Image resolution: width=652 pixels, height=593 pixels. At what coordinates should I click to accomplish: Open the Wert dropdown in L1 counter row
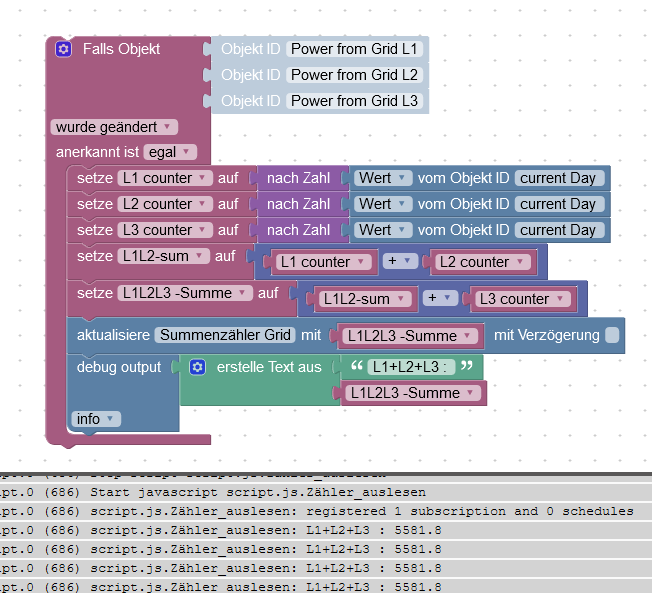click(383, 178)
